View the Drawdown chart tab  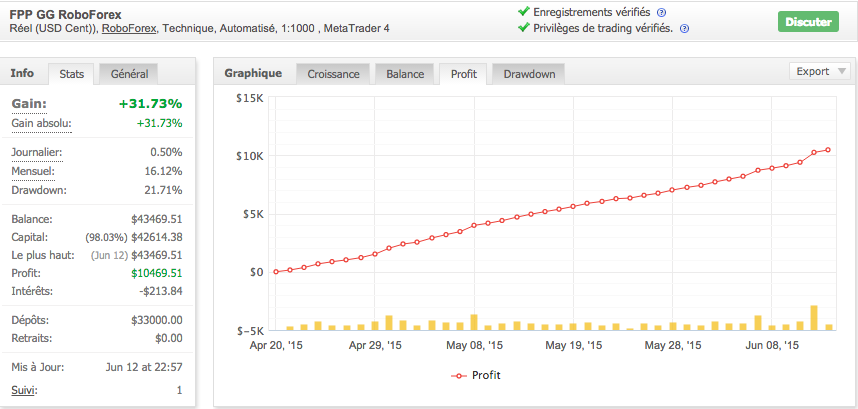pos(529,74)
